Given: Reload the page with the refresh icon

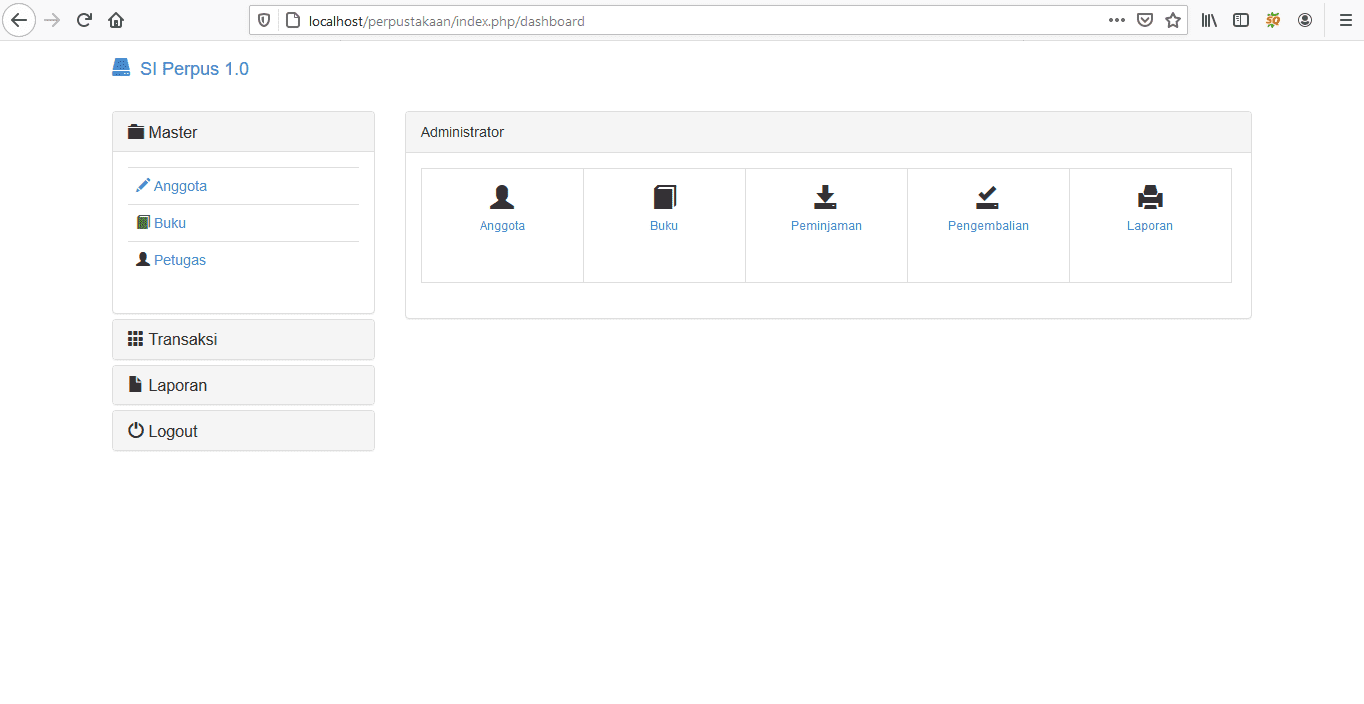Looking at the screenshot, I should pos(85,20).
